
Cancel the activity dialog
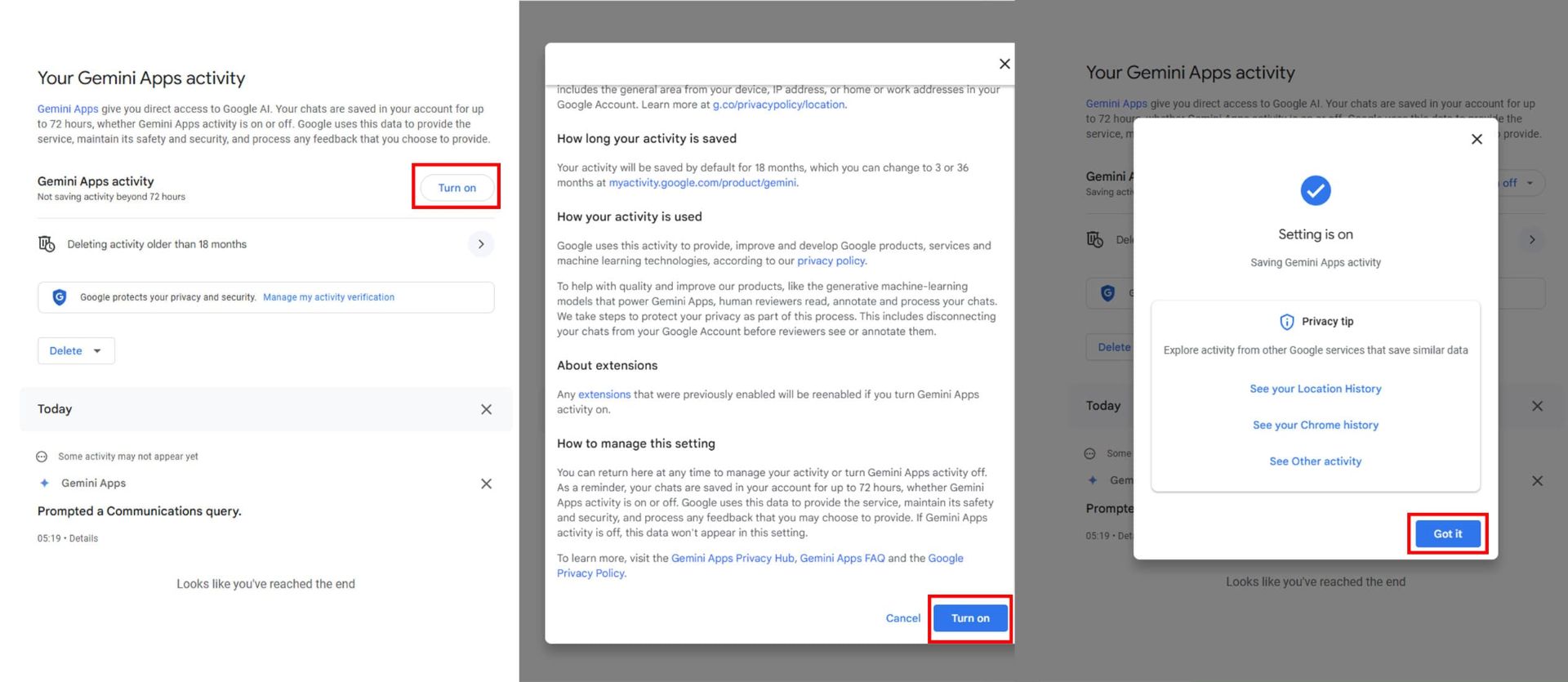(x=902, y=618)
